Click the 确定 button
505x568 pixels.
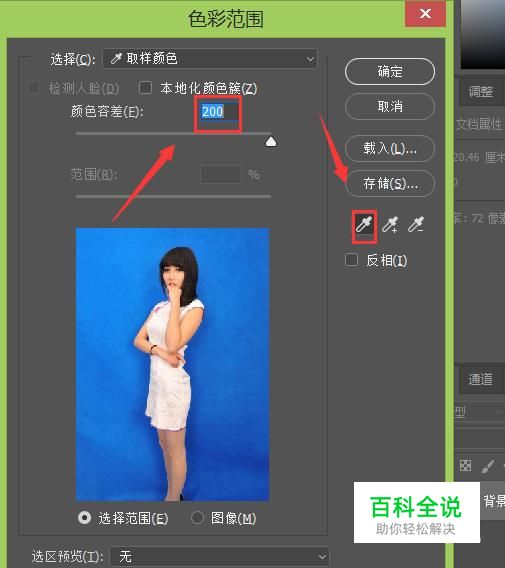coord(390,71)
